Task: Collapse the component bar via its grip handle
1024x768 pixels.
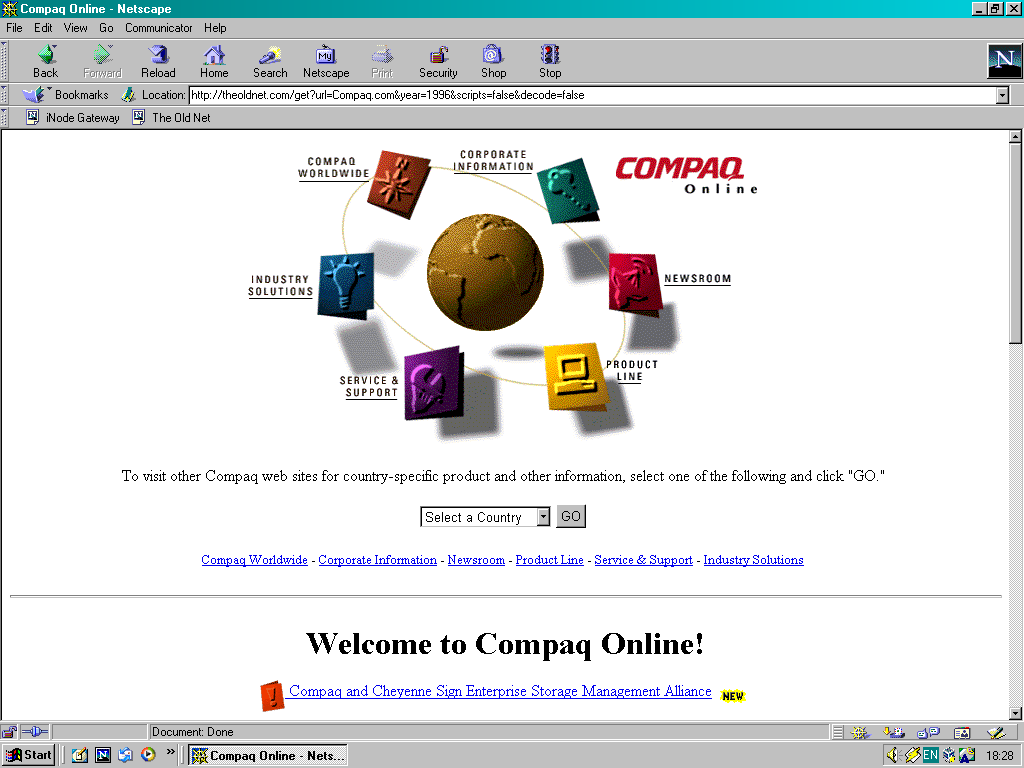Action: pos(837,733)
